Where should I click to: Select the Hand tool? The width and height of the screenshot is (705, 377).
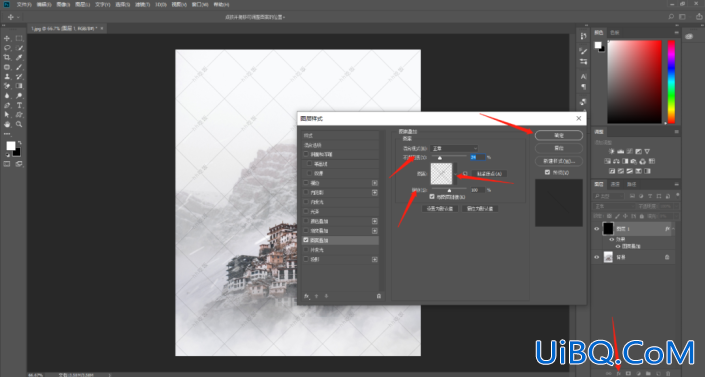click(x=7, y=124)
